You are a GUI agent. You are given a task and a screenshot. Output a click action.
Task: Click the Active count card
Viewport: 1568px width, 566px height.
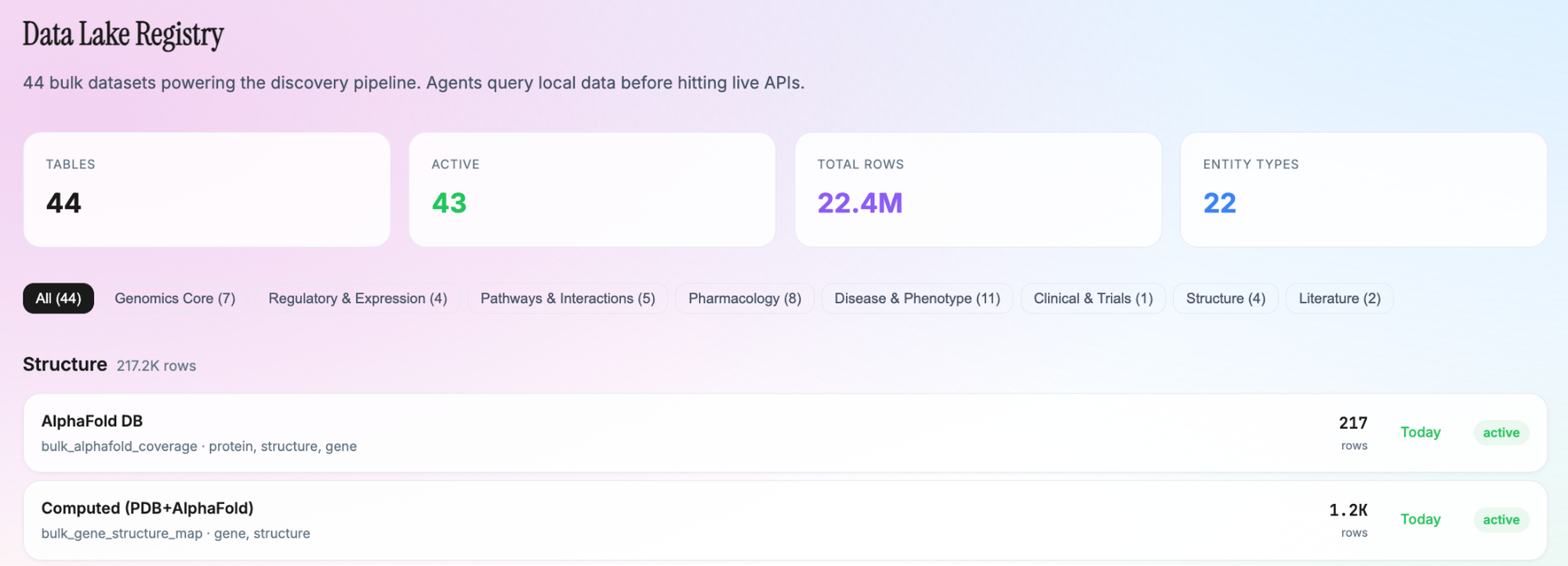pyautogui.click(x=592, y=190)
